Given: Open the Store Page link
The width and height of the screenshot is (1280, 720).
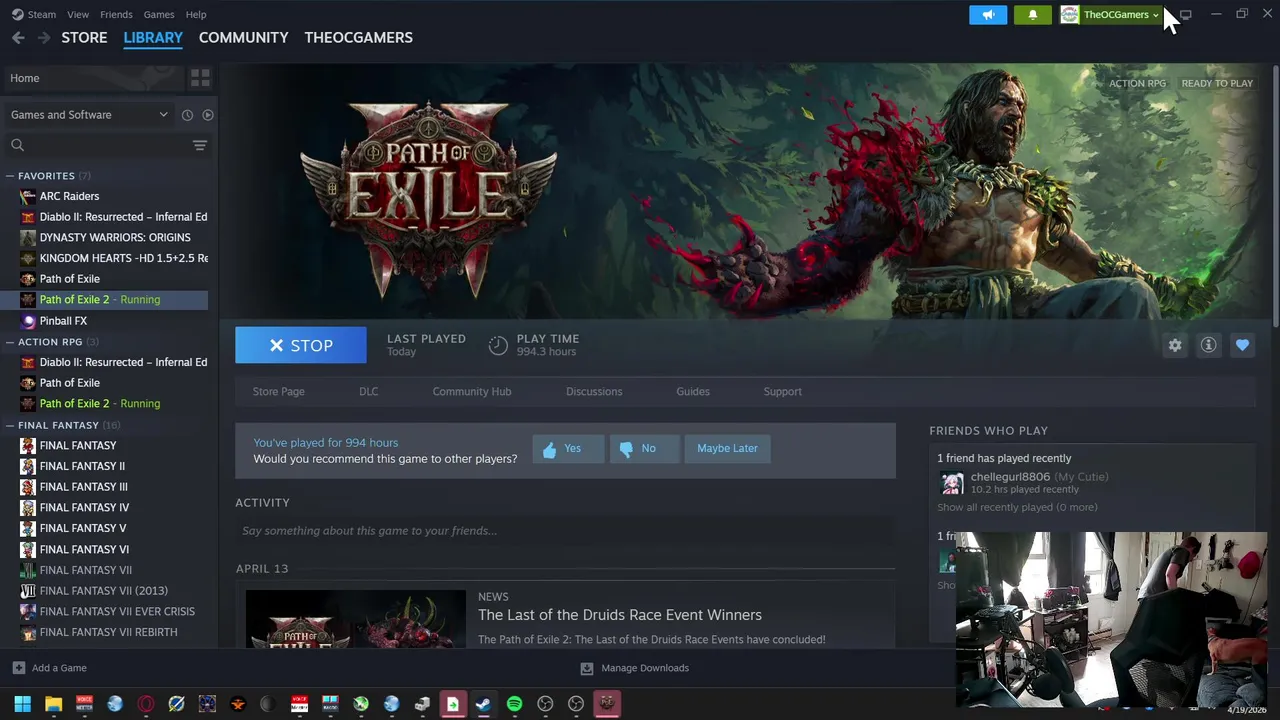Looking at the screenshot, I should (278, 391).
